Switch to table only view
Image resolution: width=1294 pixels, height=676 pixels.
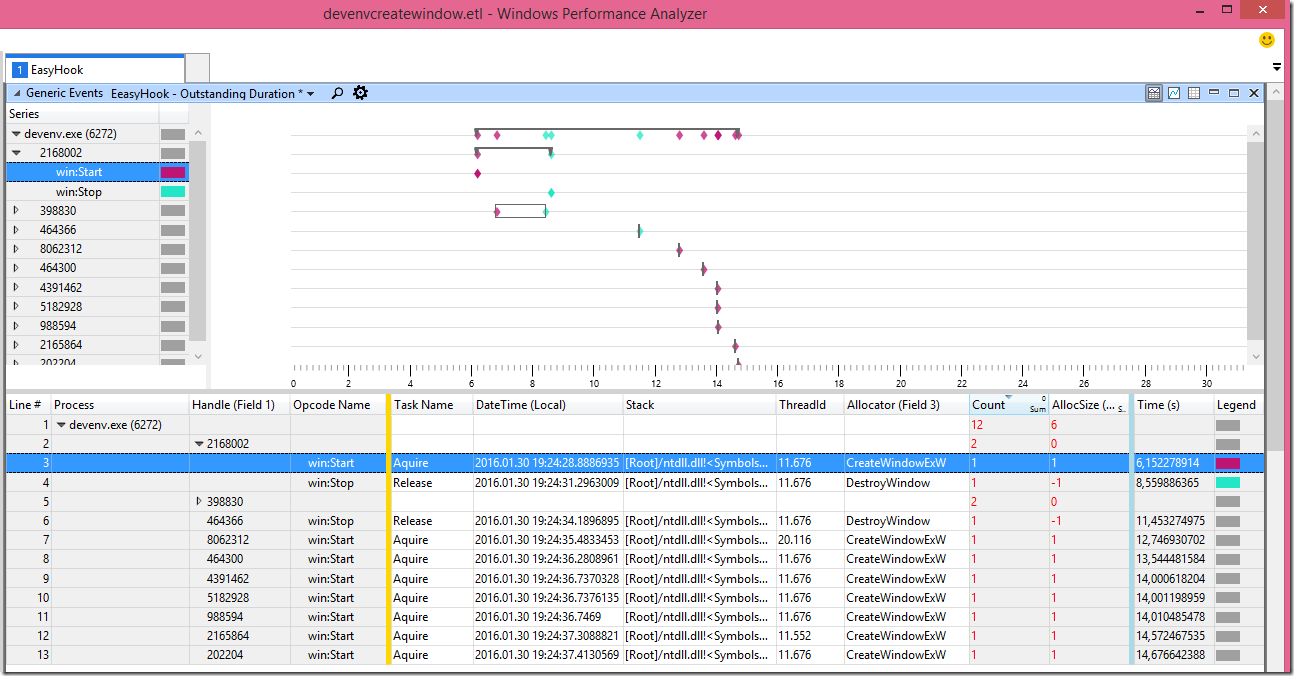pyautogui.click(x=1194, y=93)
